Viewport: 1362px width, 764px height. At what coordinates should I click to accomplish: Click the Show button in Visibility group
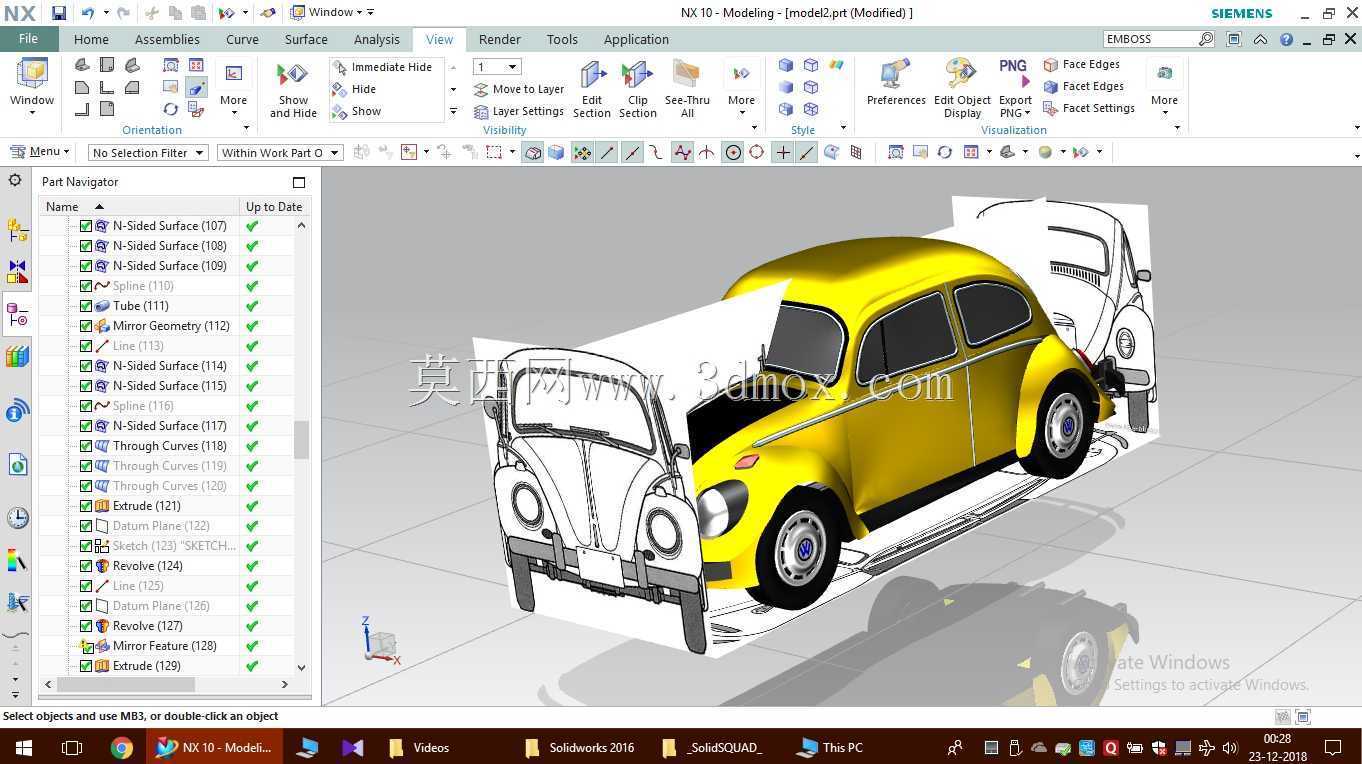357,111
